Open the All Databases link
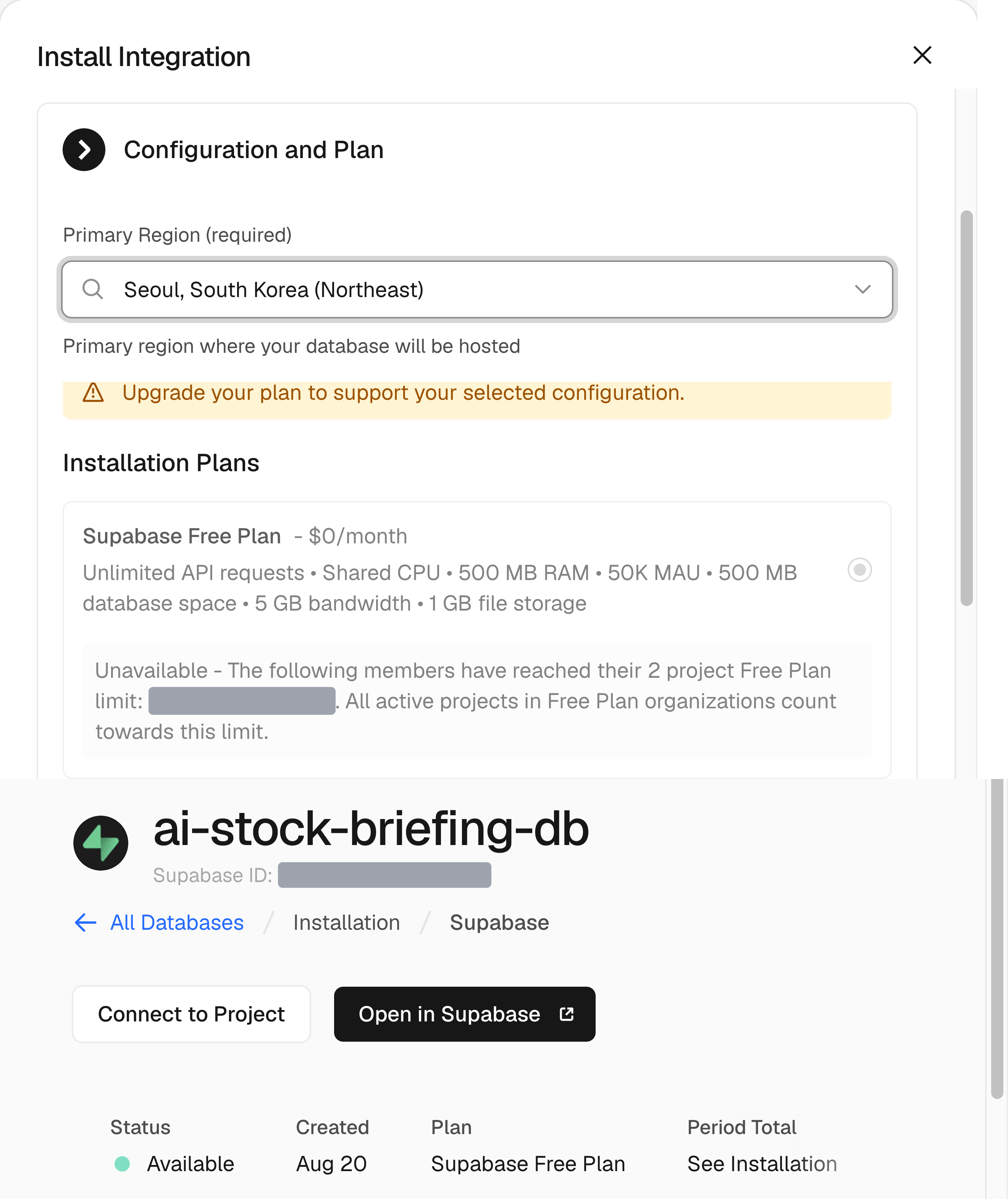The width and height of the screenshot is (1008, 1199). (x=176, y=923)
